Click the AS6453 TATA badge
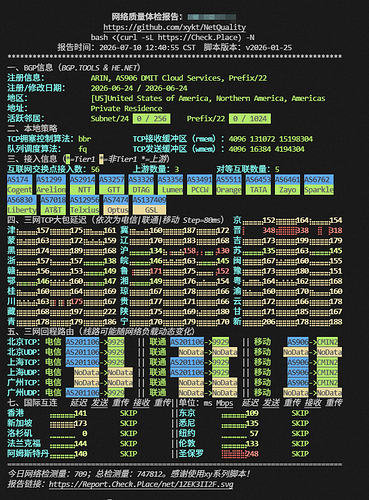The width and height of the screenshot is (369, 500). tap(258, 184)
